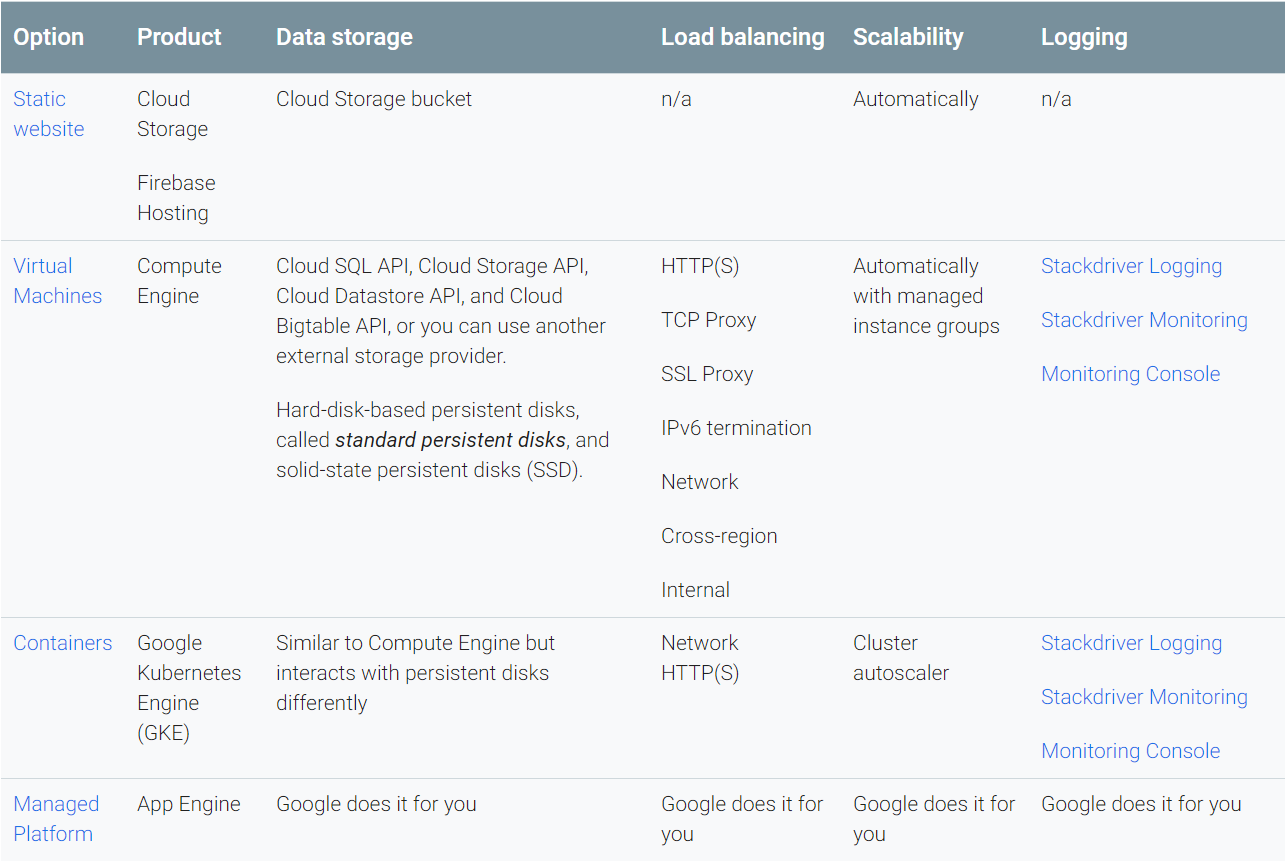The height and width of the screenshot is (865, 1285).
Task: Click the Virtual Machines option link
Action: (x=57, y=281)
